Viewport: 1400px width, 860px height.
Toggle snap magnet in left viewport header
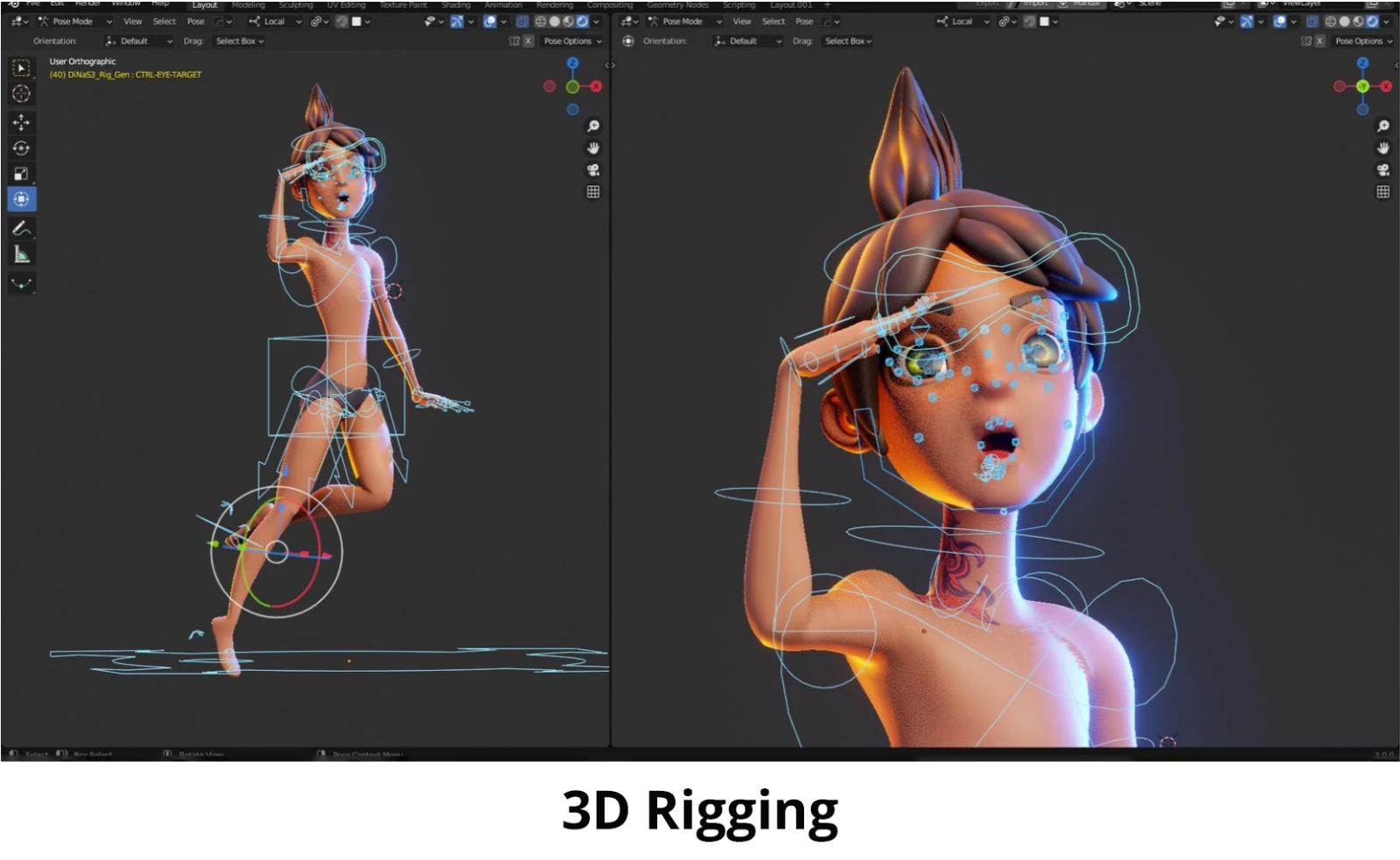[342, 21]
